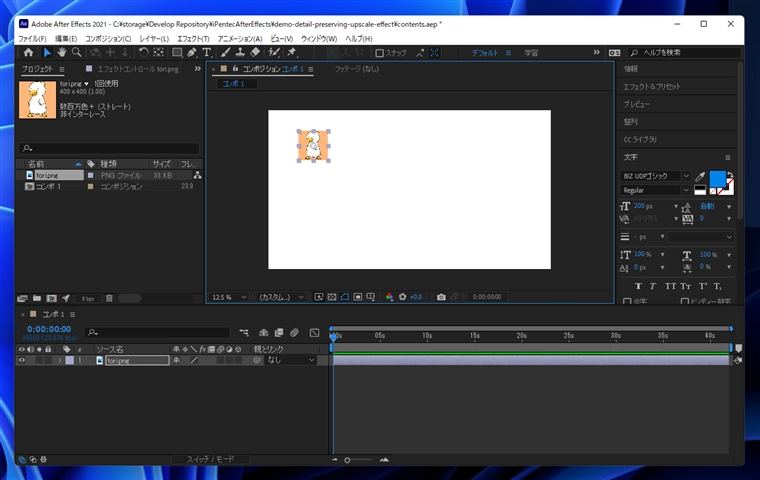Select the Zoom magnifier tool
The height and width of the screenshot is (480, 760).
tap(76, 52)
